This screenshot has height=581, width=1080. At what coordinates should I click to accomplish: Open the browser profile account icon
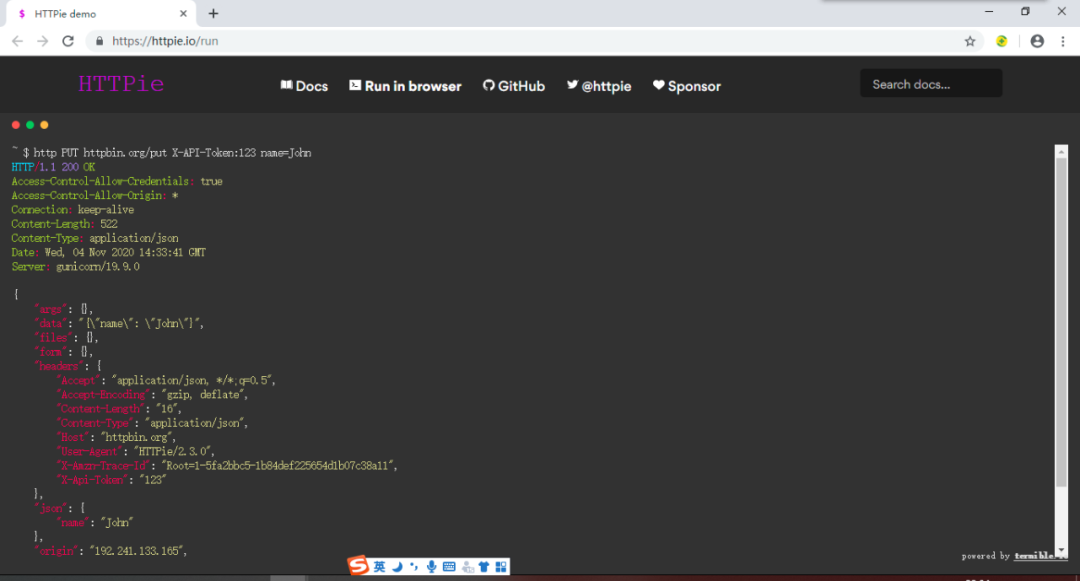click(1037, 41)
